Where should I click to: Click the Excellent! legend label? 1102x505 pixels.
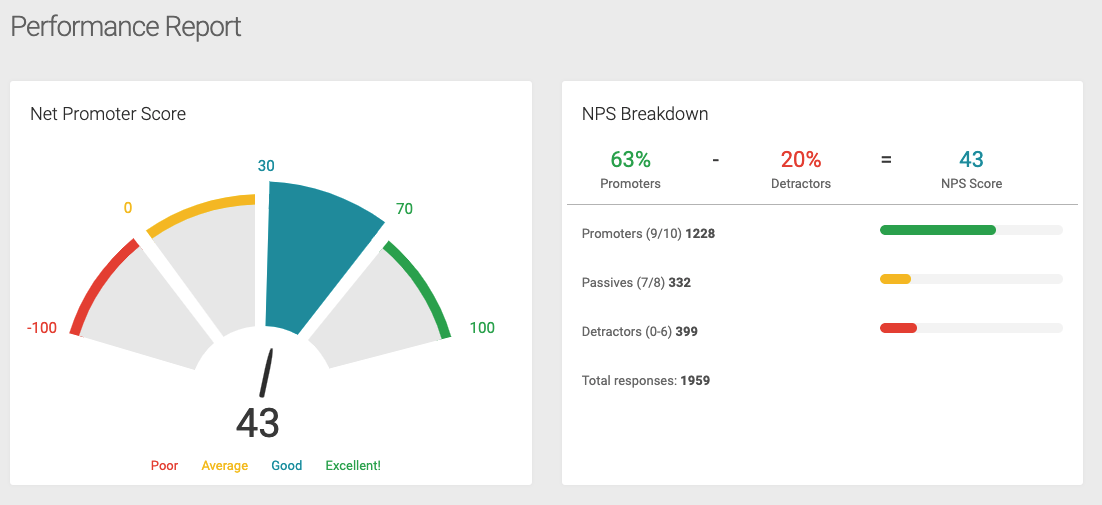(353, 466)
